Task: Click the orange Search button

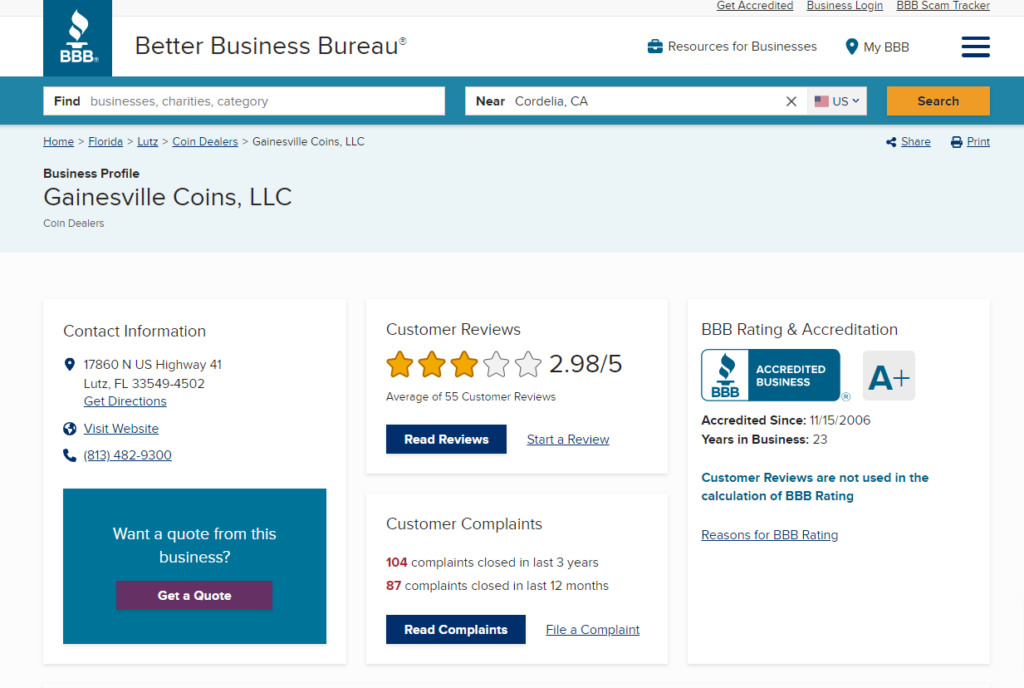Action: pos(938,101)
